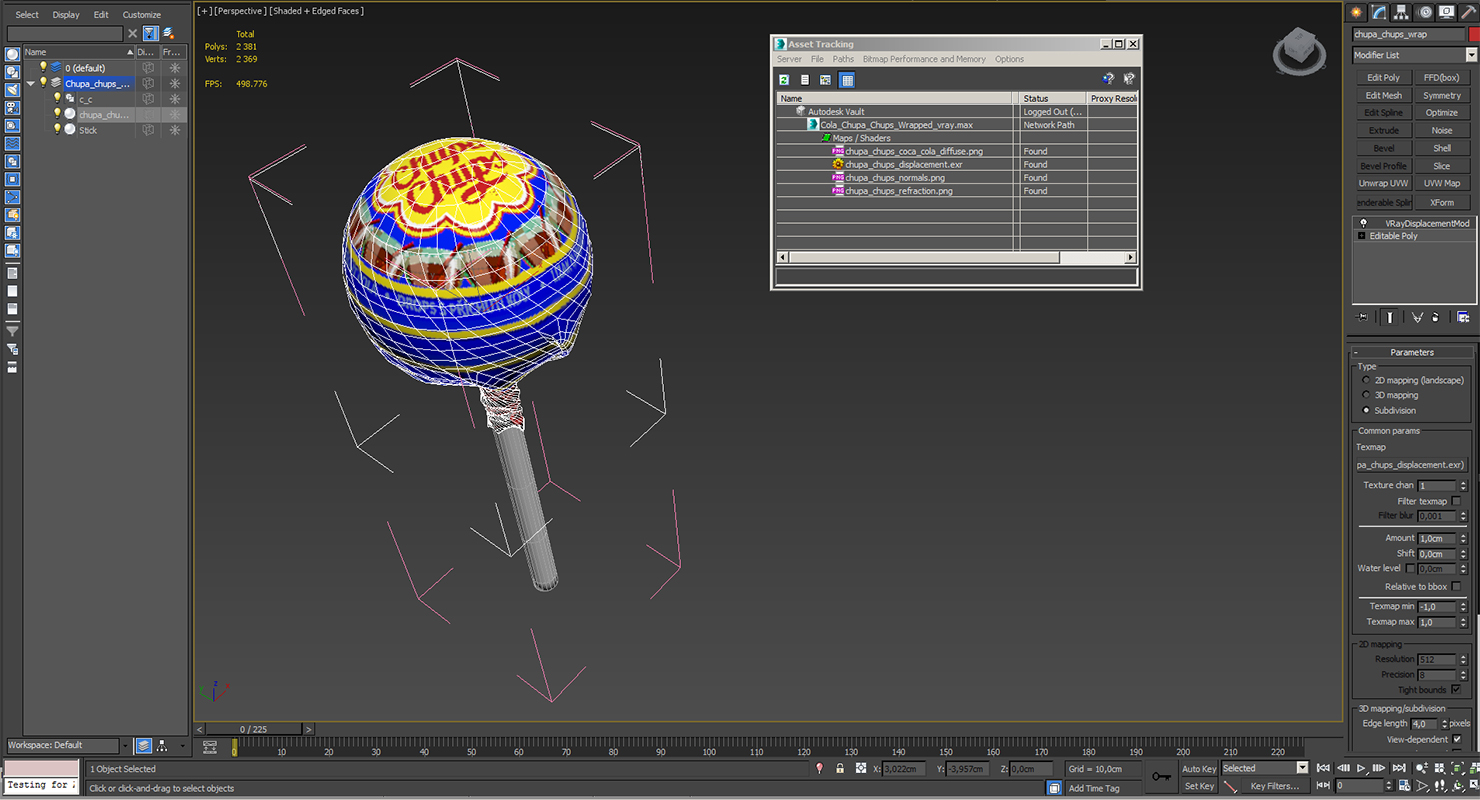Expand Editable Poly in the modifier stack

pyautogui.click(x=1362, y=236)
